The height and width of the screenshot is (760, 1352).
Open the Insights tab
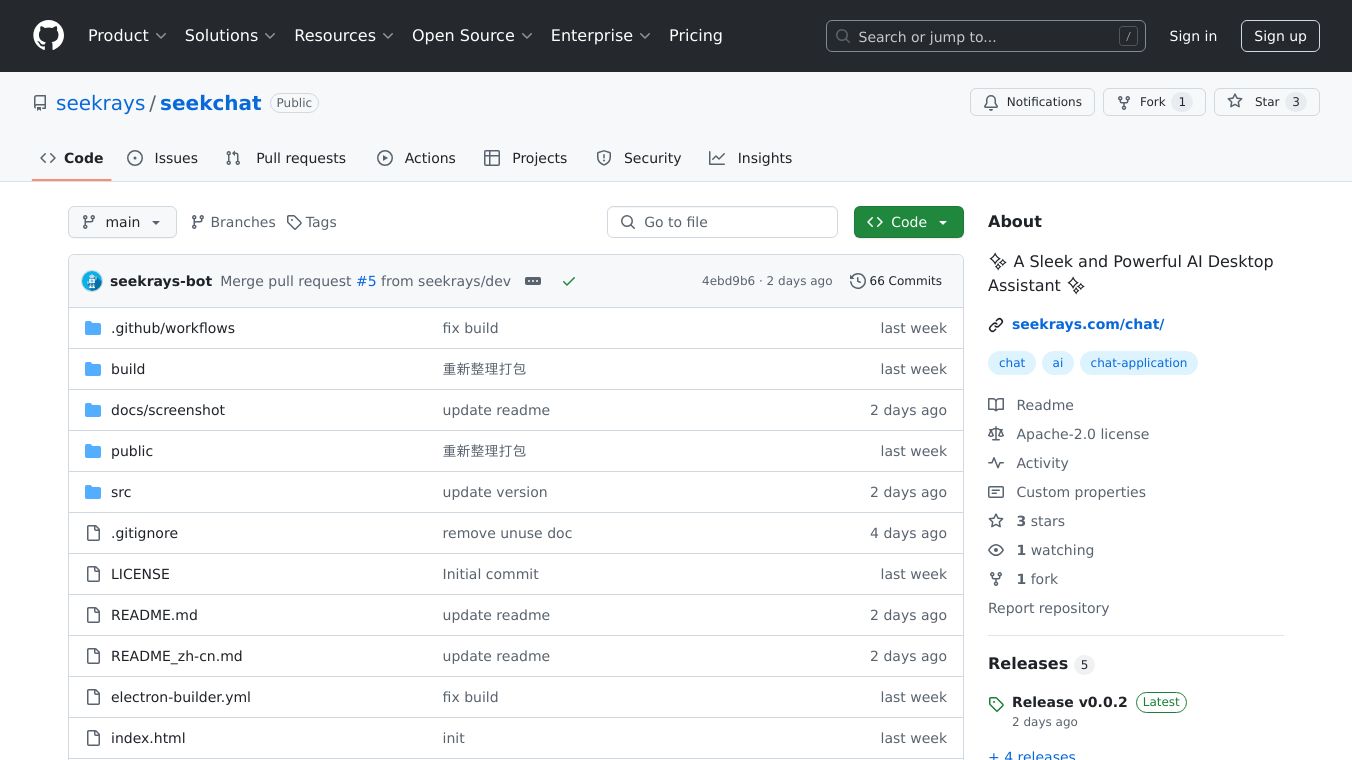tap(751, 158)
